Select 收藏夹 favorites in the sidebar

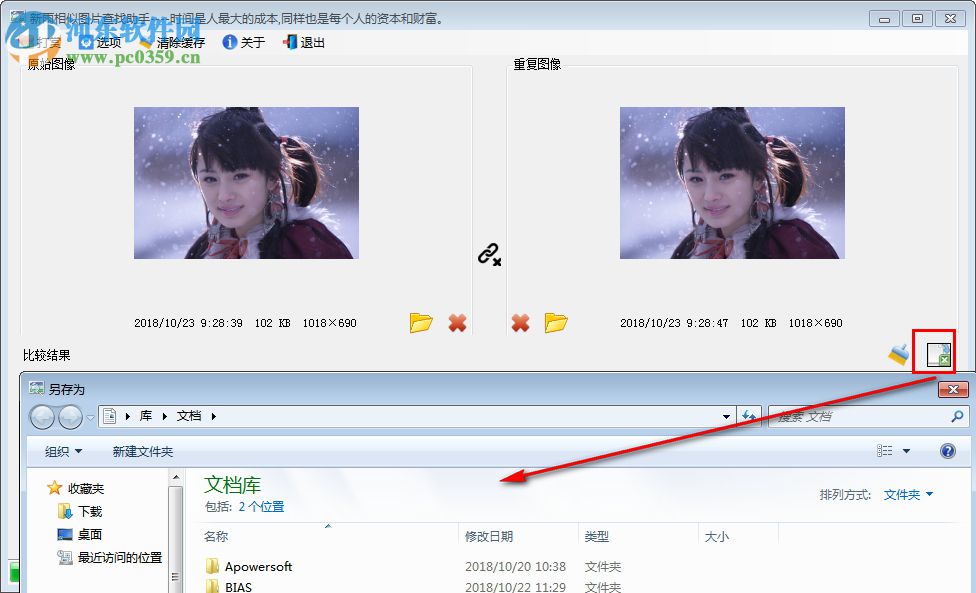(85, 487)
